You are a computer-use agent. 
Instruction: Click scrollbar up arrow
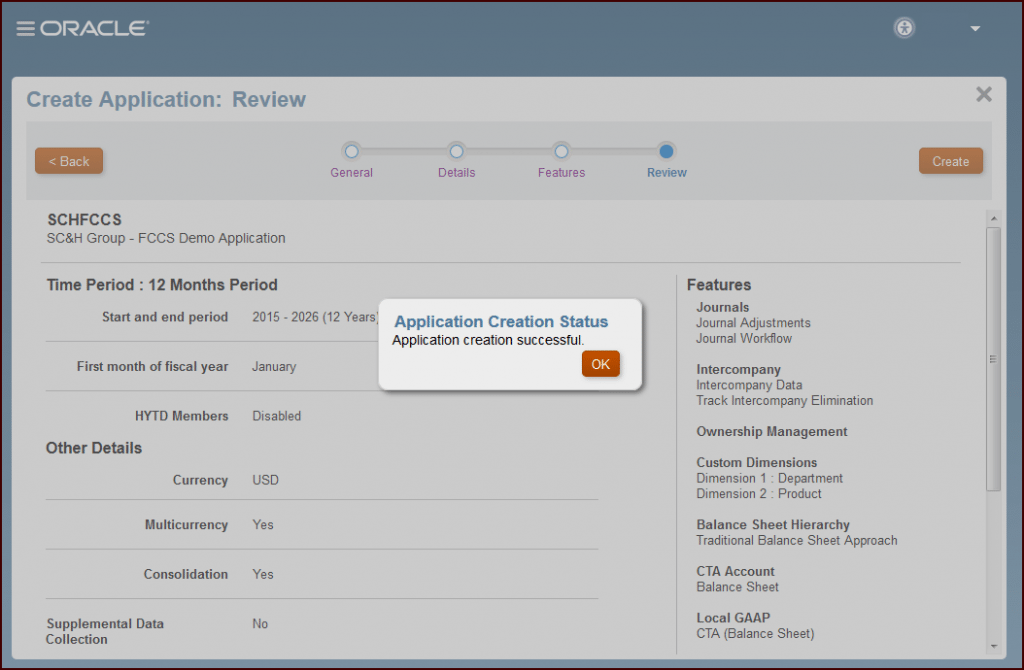(993, 218)
